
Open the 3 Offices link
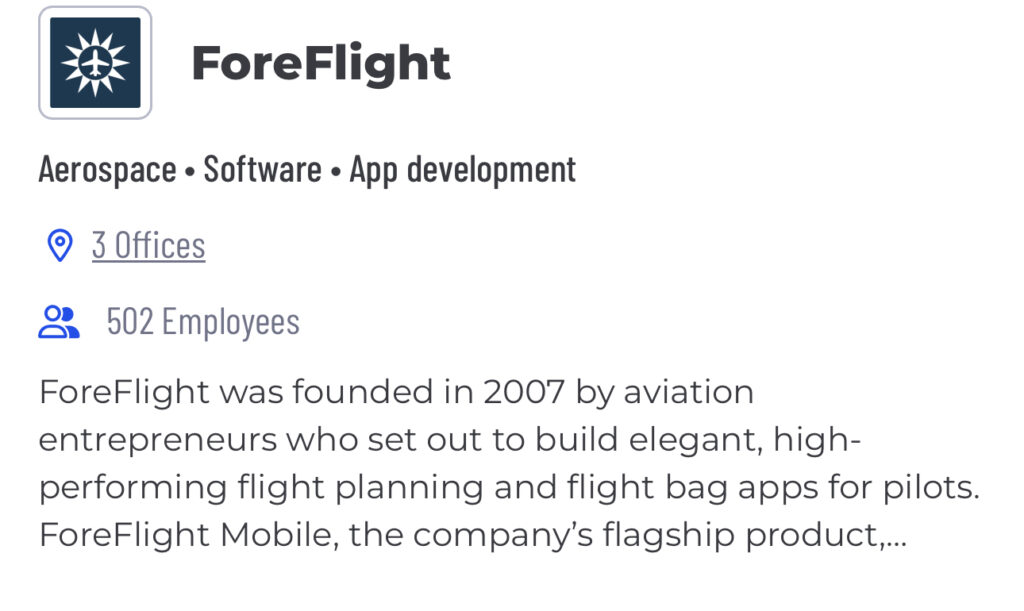coord(149,245)
